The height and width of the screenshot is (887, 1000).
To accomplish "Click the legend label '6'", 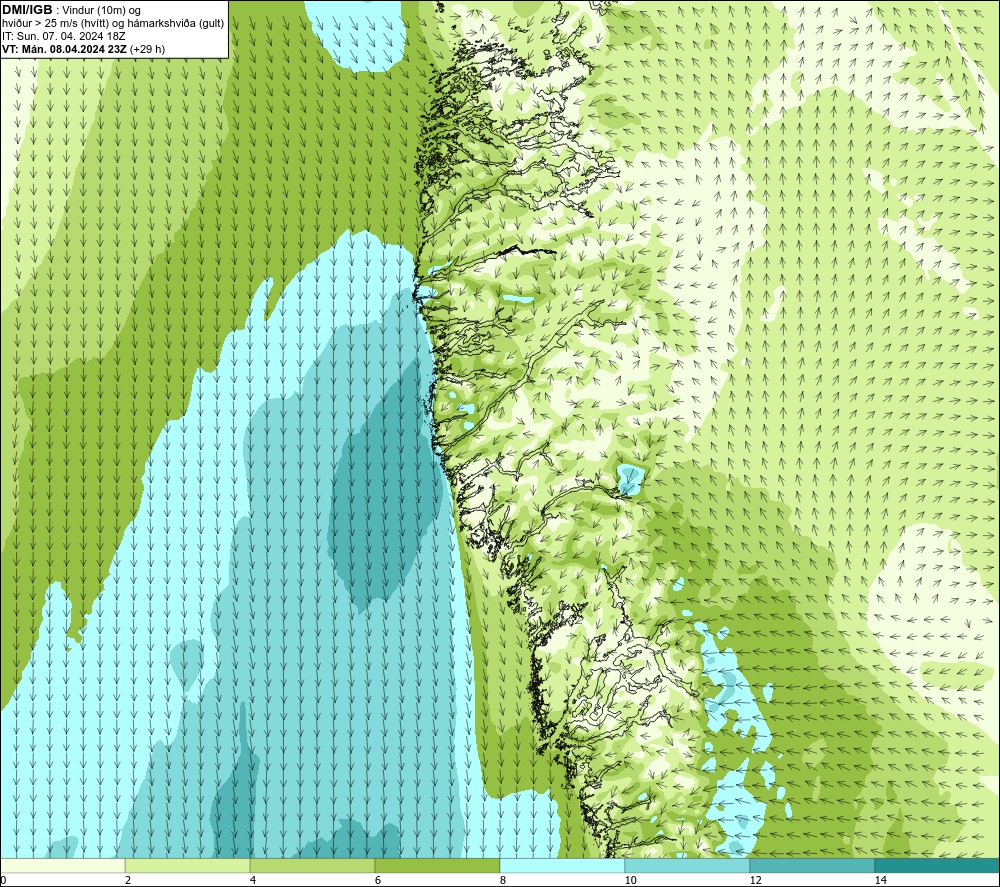I will tap(378, 880).
